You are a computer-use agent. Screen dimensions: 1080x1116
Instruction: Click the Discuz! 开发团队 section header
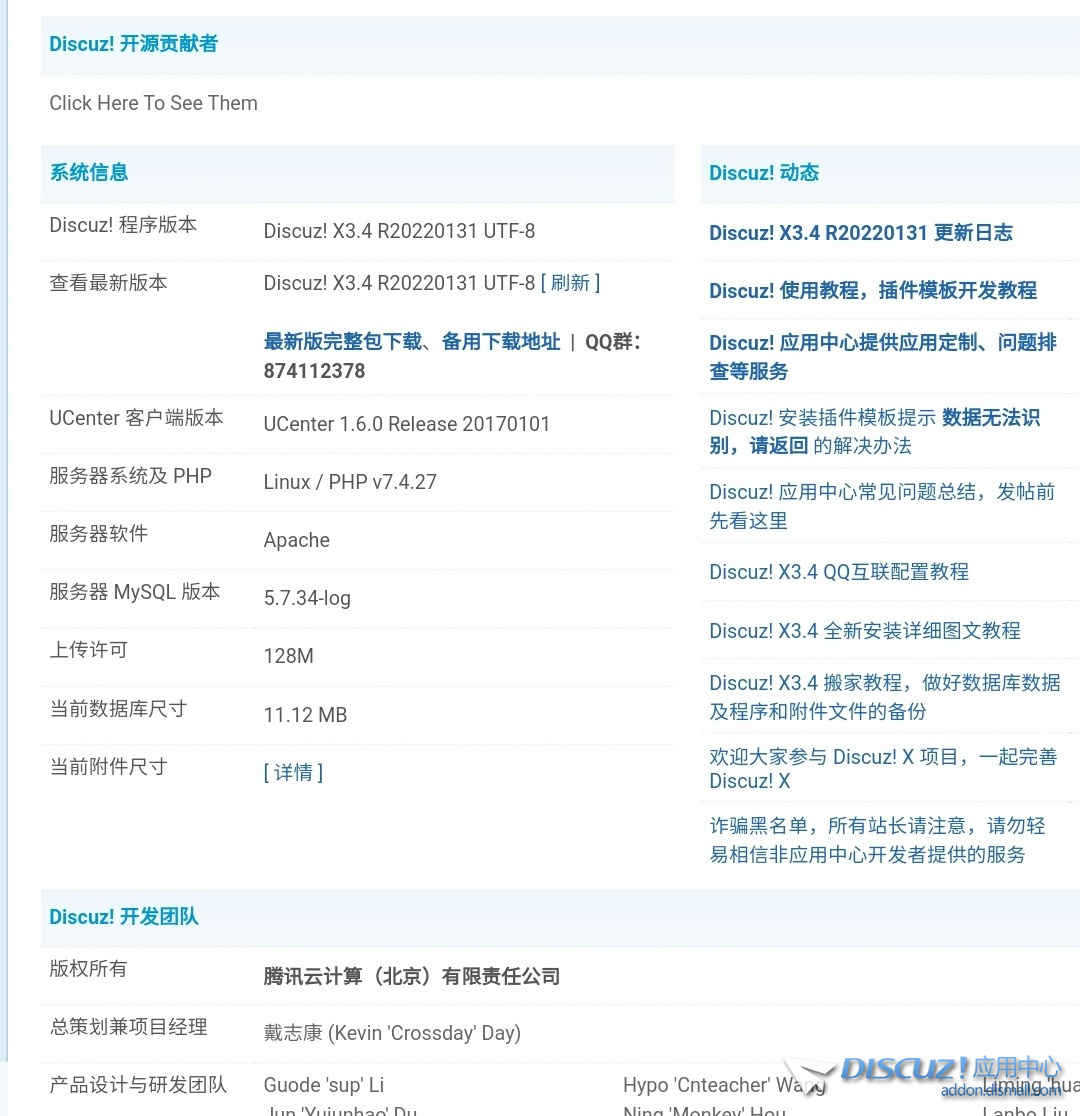[124, 917]
